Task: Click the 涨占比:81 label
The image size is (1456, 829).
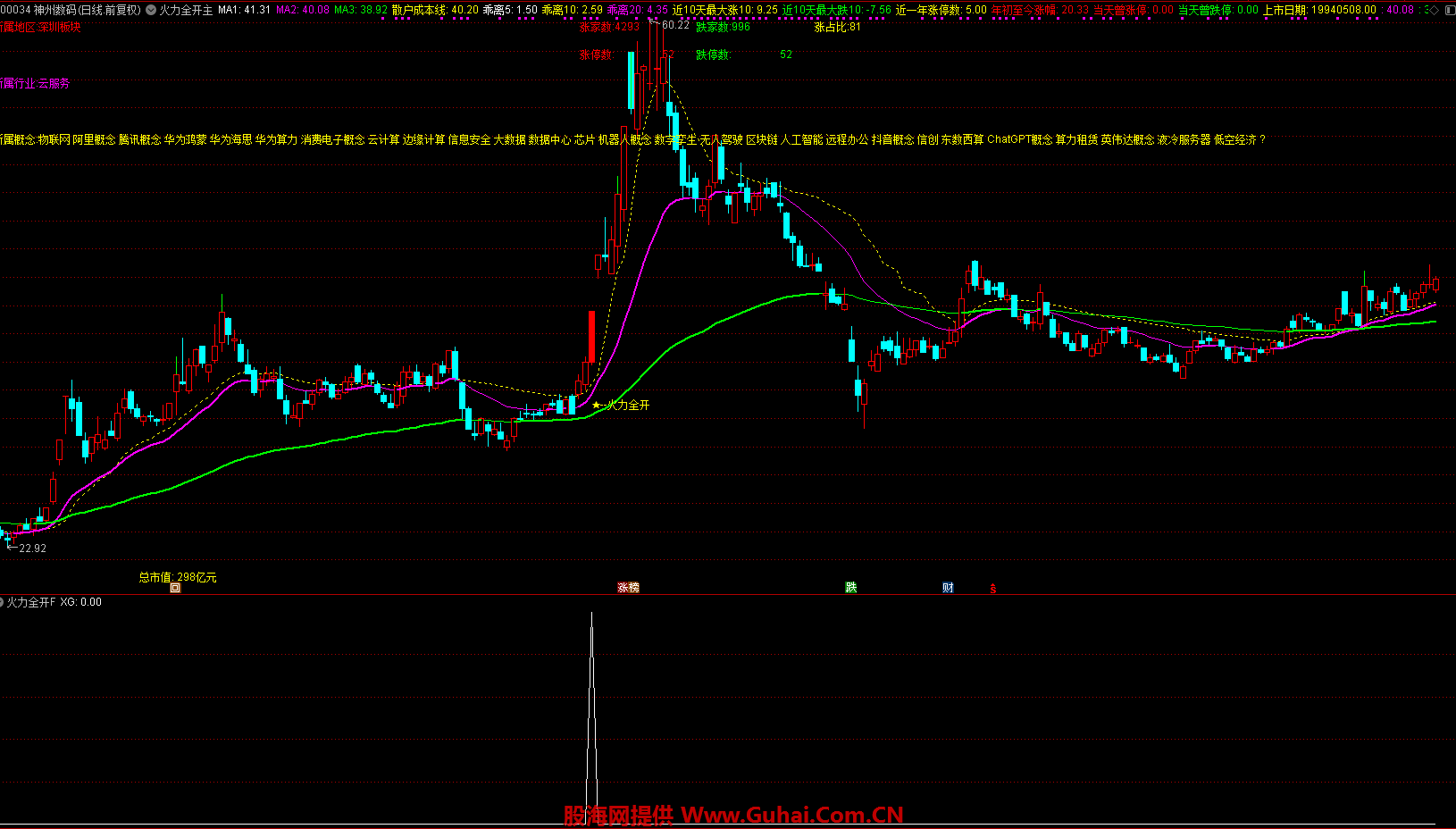Action: 838,27
